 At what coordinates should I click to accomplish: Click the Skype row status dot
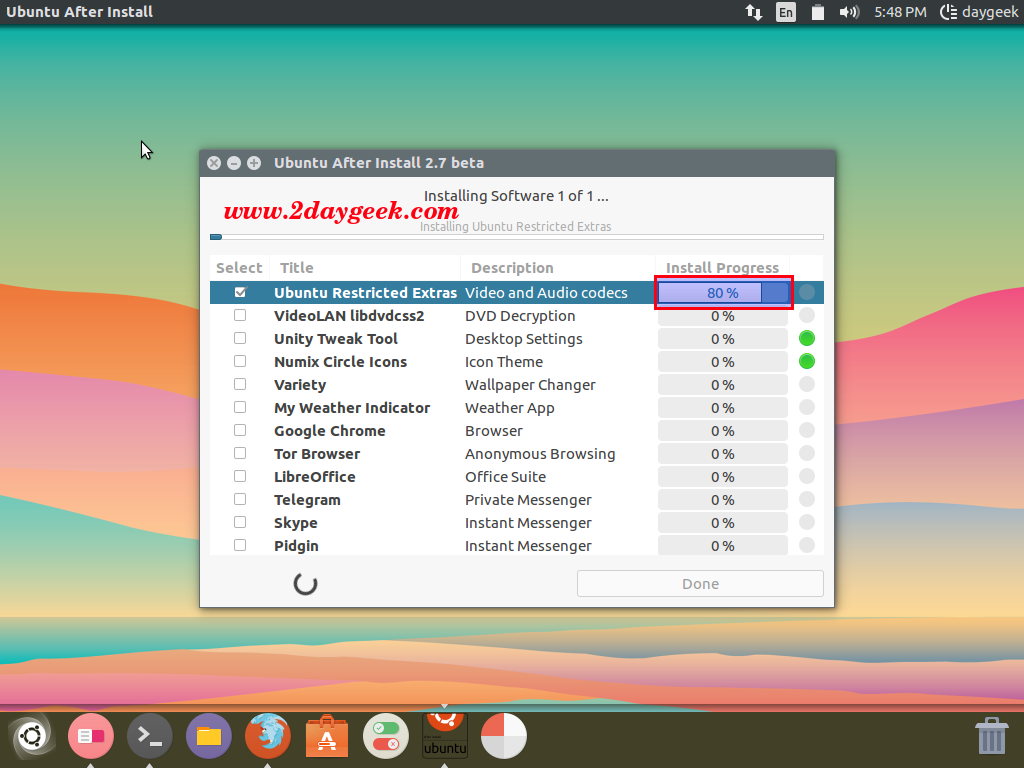[807, 522]
